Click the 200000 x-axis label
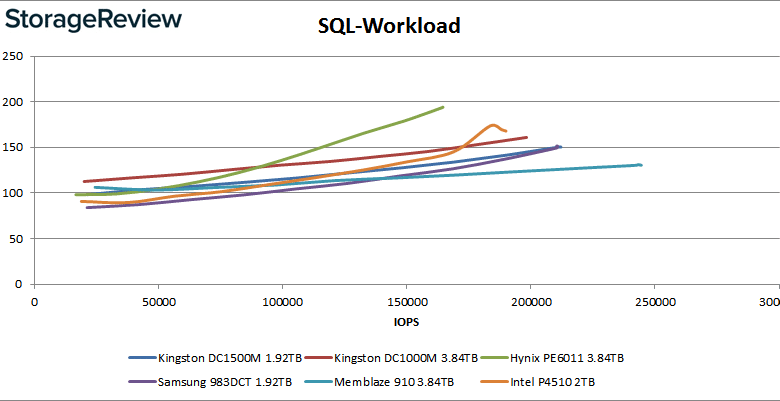Screen dimensions: 780x401 pyautogui.click(x=530, y=301)
